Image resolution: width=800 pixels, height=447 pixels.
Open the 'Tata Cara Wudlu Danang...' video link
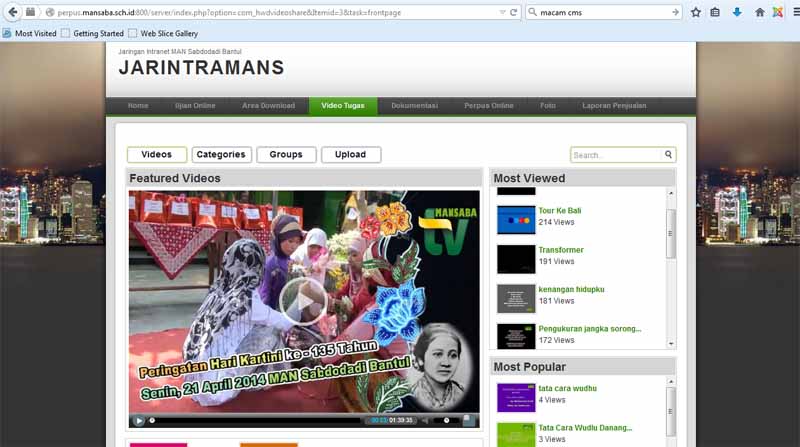585,428
